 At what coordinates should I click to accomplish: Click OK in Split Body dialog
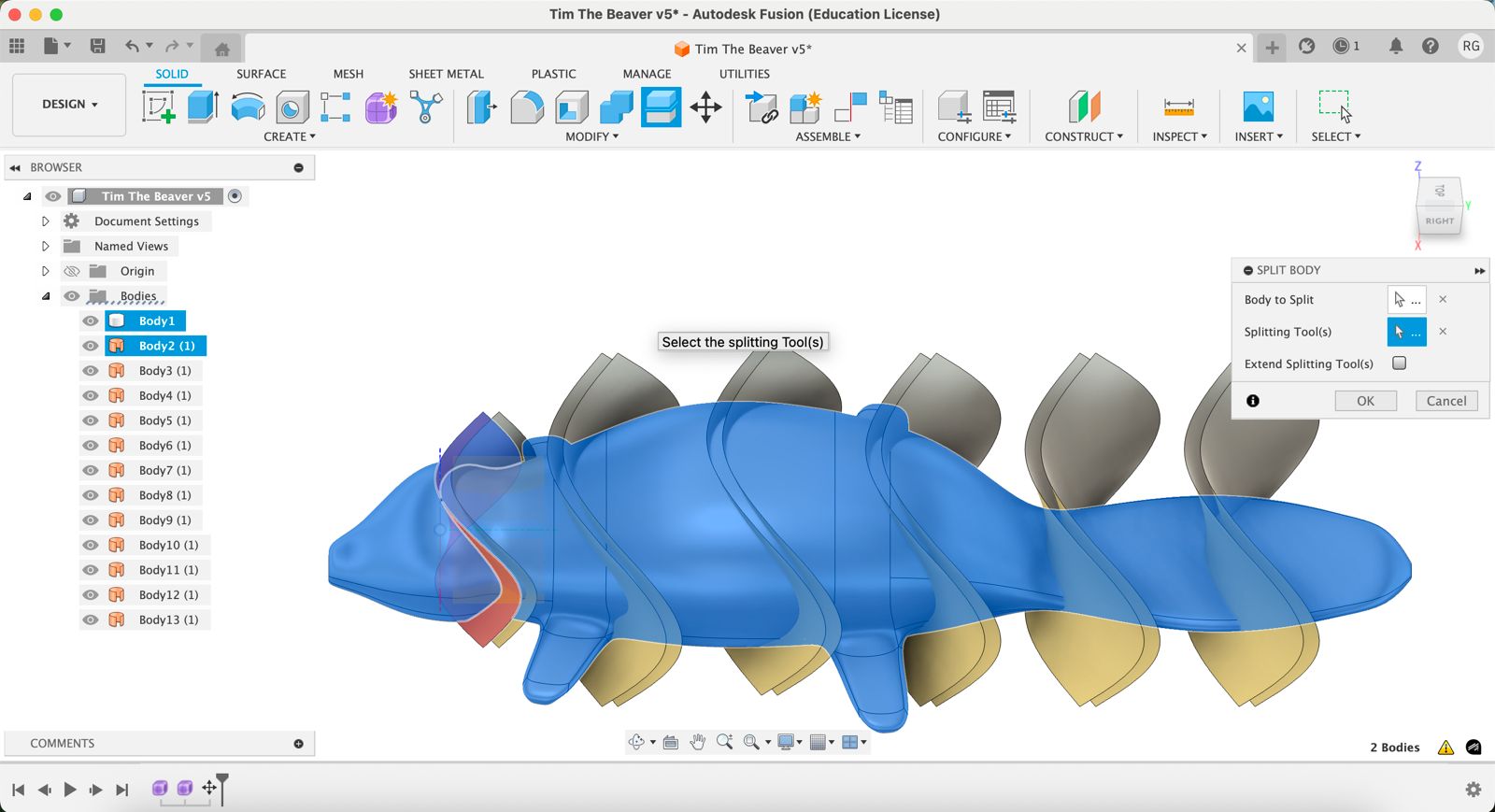(1365, 401)
